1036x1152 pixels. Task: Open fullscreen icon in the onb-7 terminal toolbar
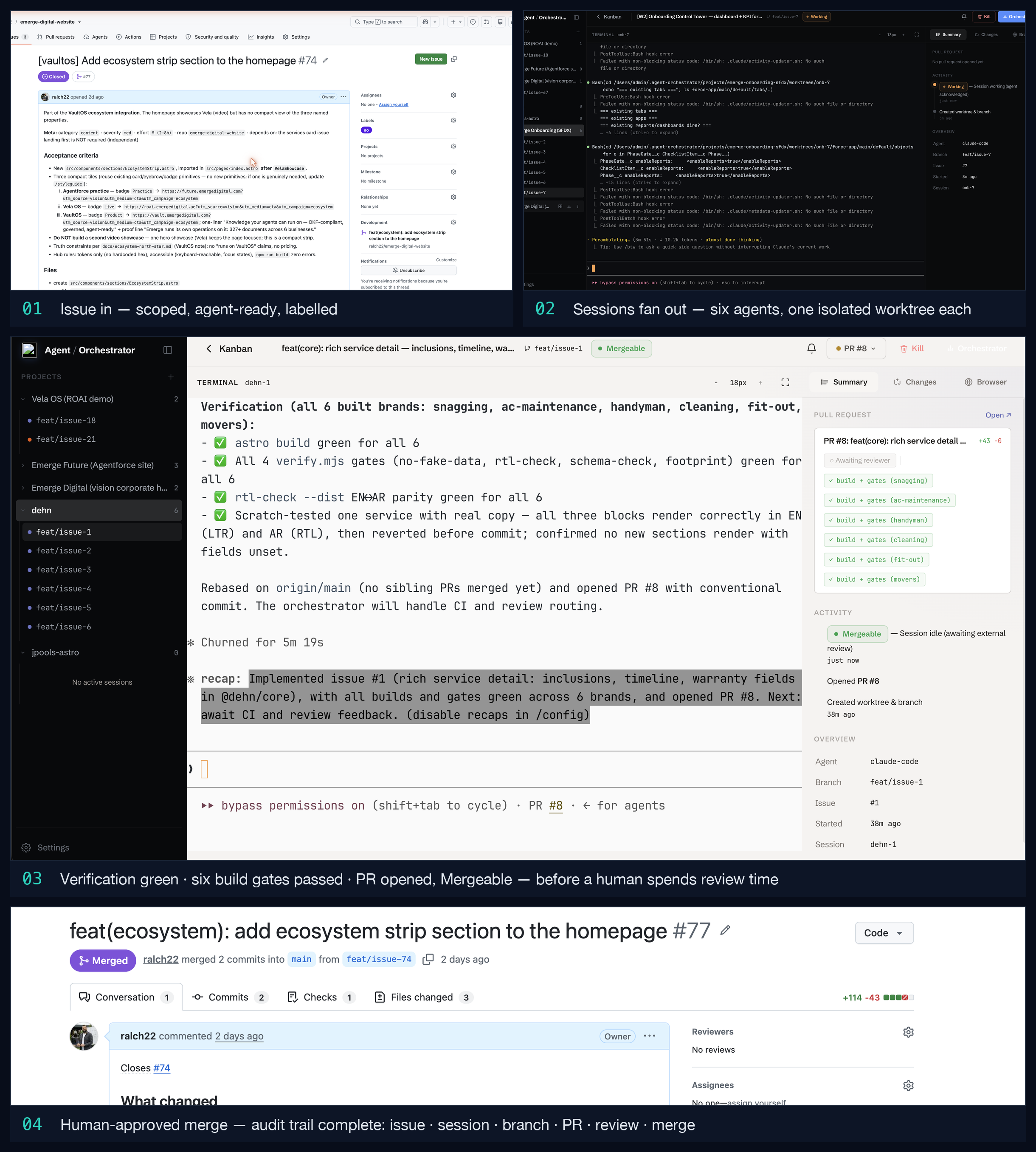tap(916, 35)
